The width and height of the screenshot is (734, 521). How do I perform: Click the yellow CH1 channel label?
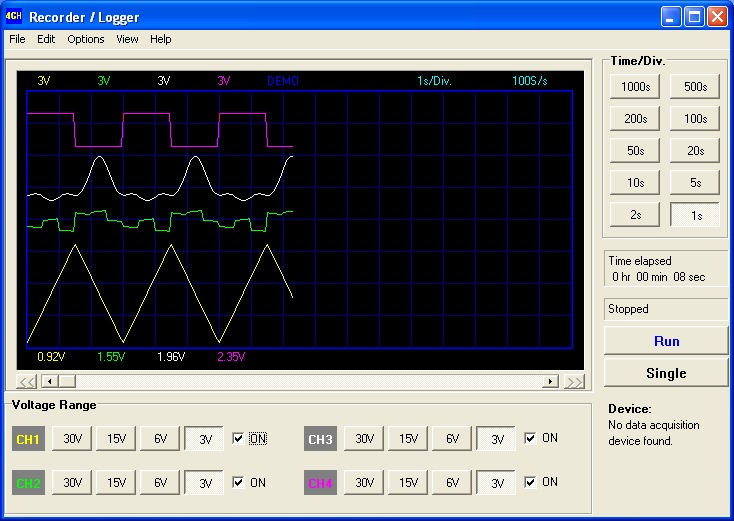coord(29,439)
